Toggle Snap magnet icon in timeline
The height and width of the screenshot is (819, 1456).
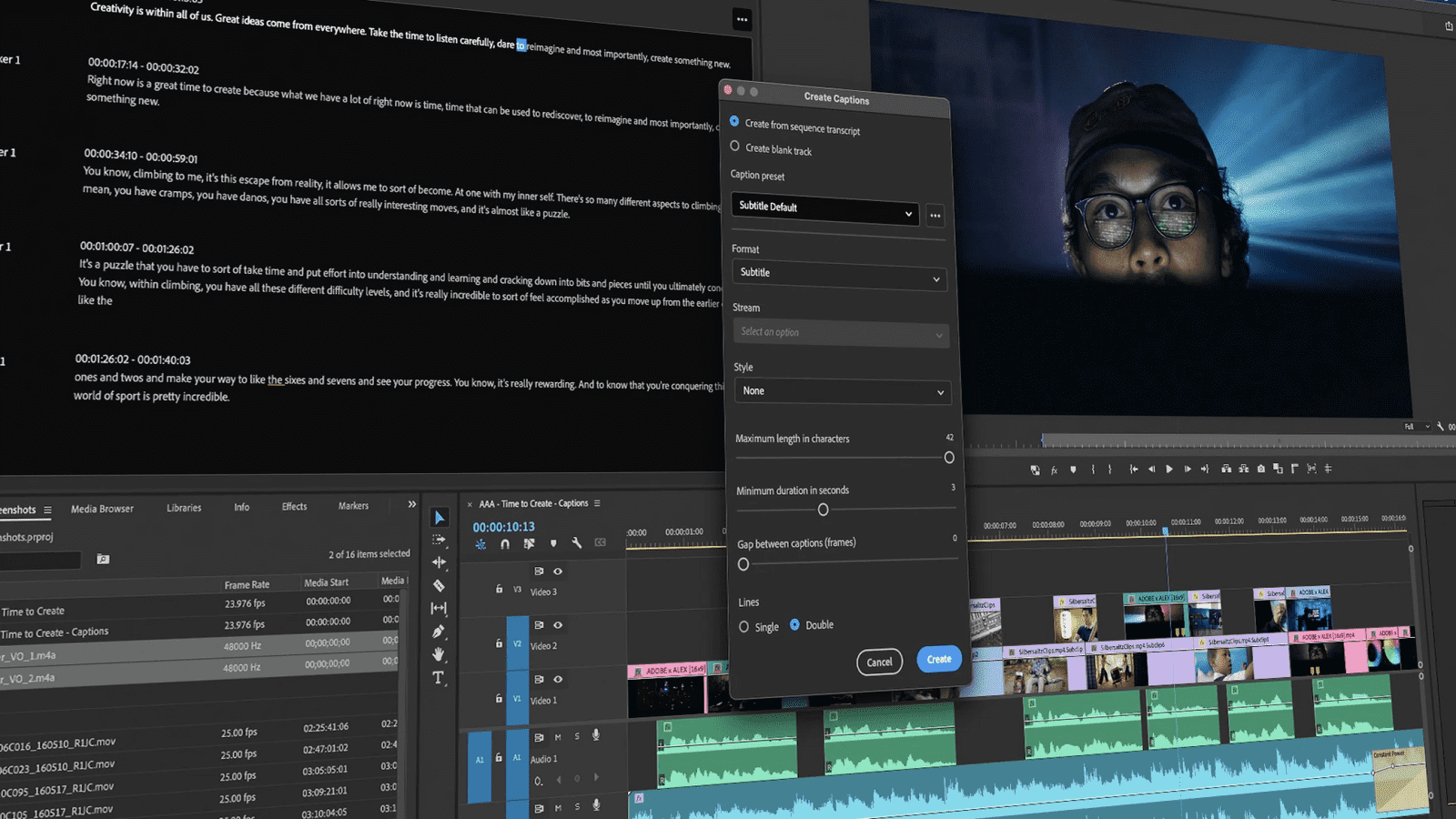coord(505,543)
